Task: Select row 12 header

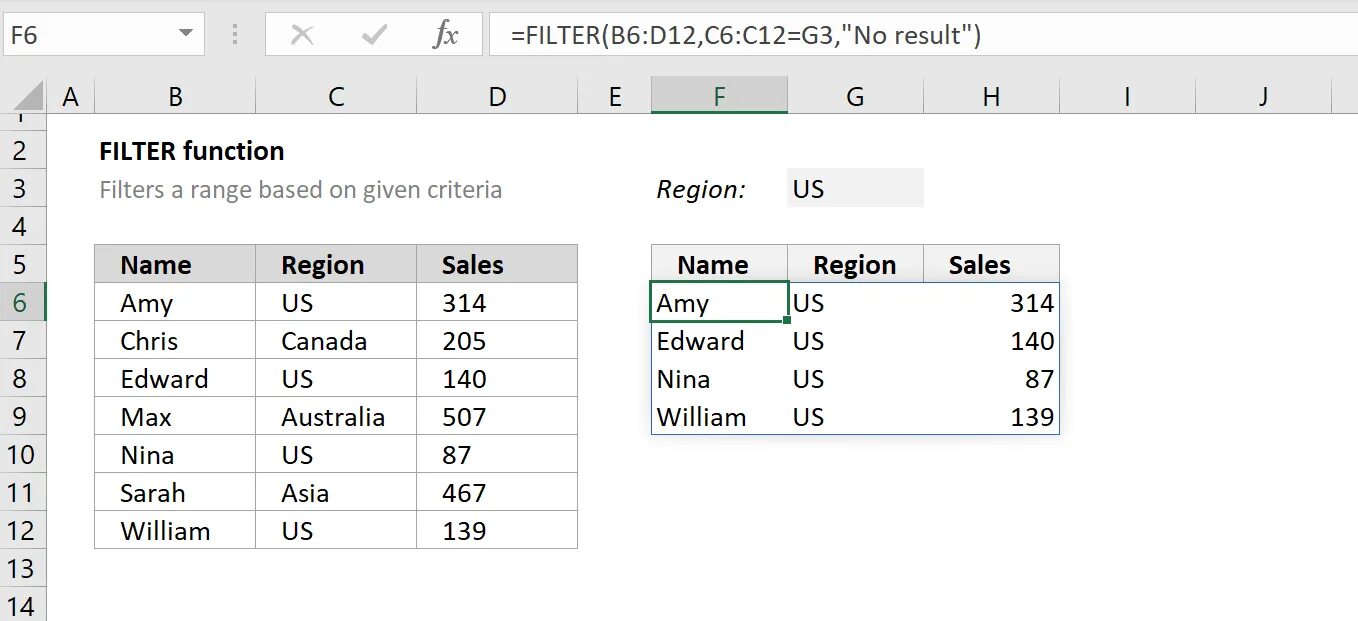Action: pos(22,531)
